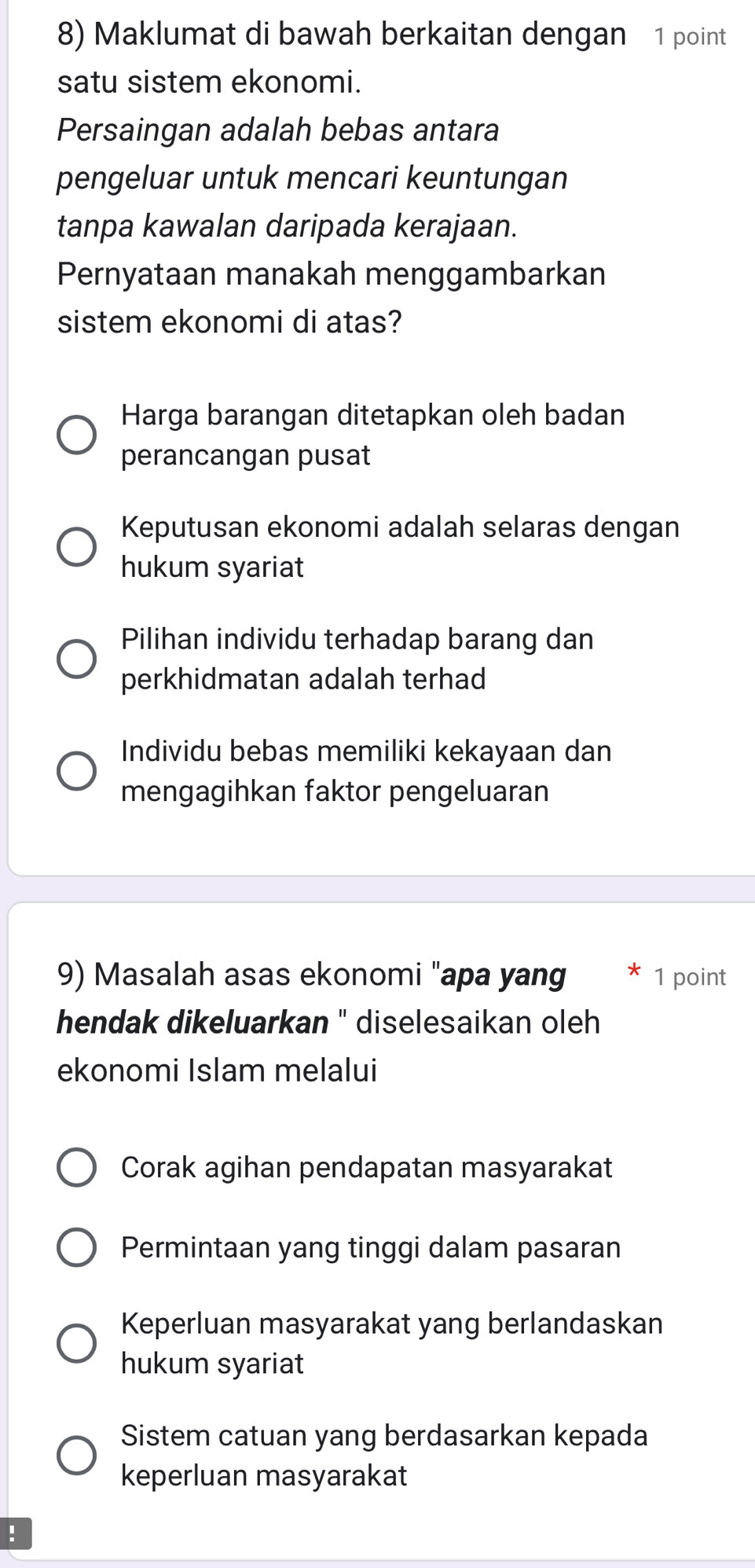Choose 'Individu bebas memiliki kekayaan dan mengagihkan faktor pengeluaran'
755x1568 pixels.
click(x=75, y=770)
